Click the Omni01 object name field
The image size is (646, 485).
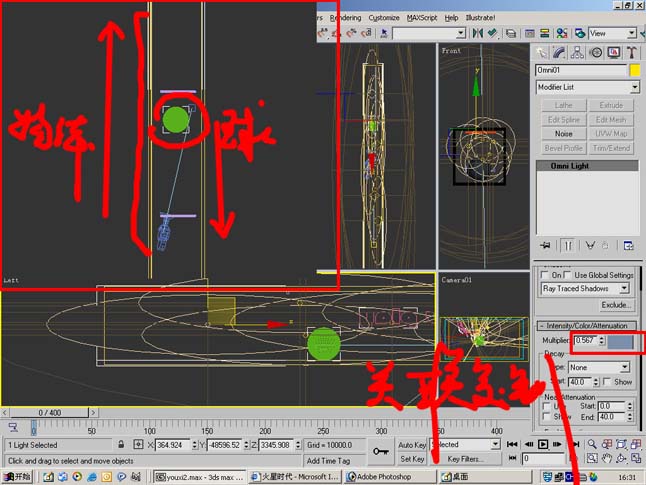pyautogui.click(x=581, y=70)
